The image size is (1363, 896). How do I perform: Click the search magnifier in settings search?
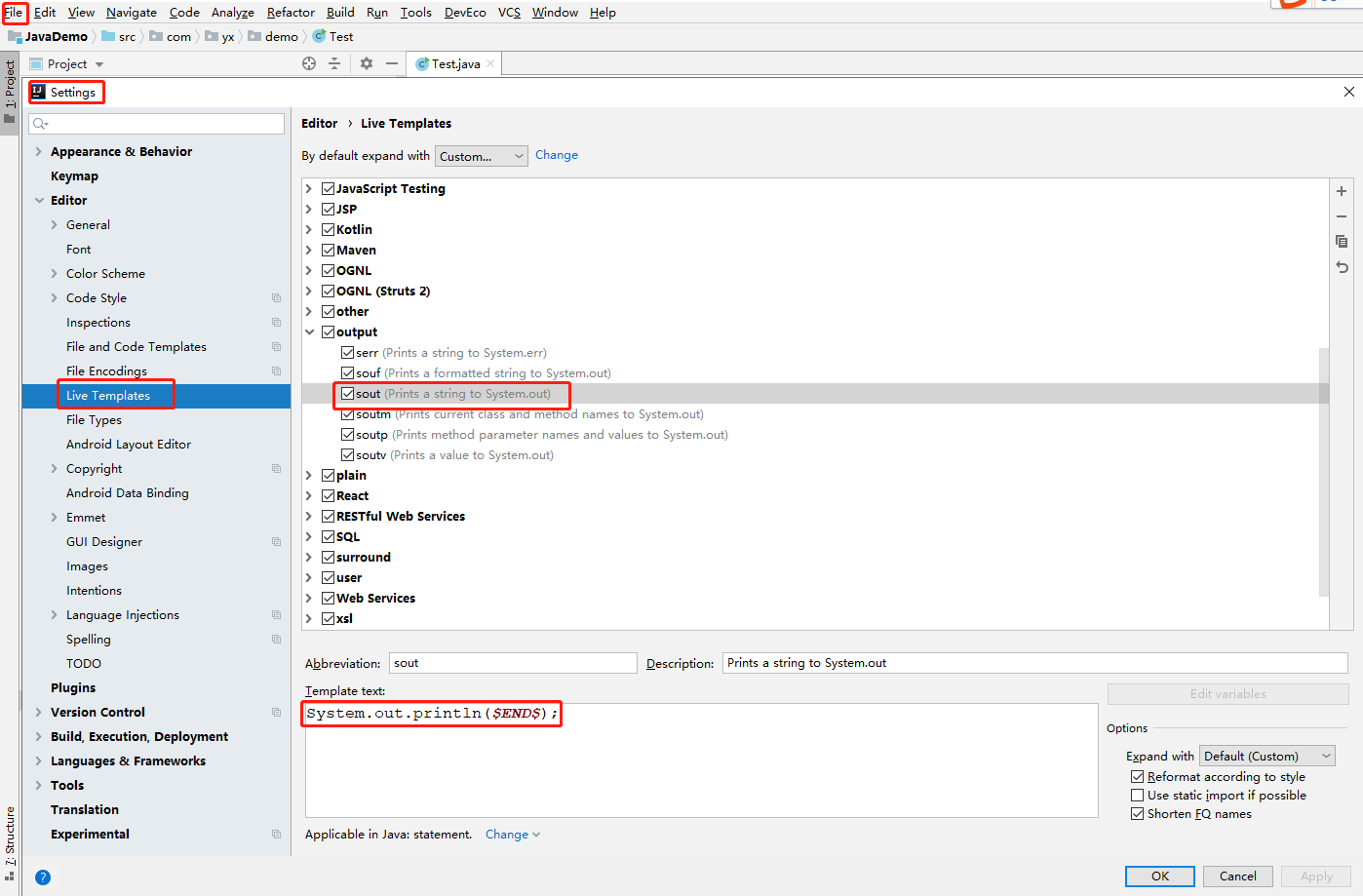coord(40,124)
